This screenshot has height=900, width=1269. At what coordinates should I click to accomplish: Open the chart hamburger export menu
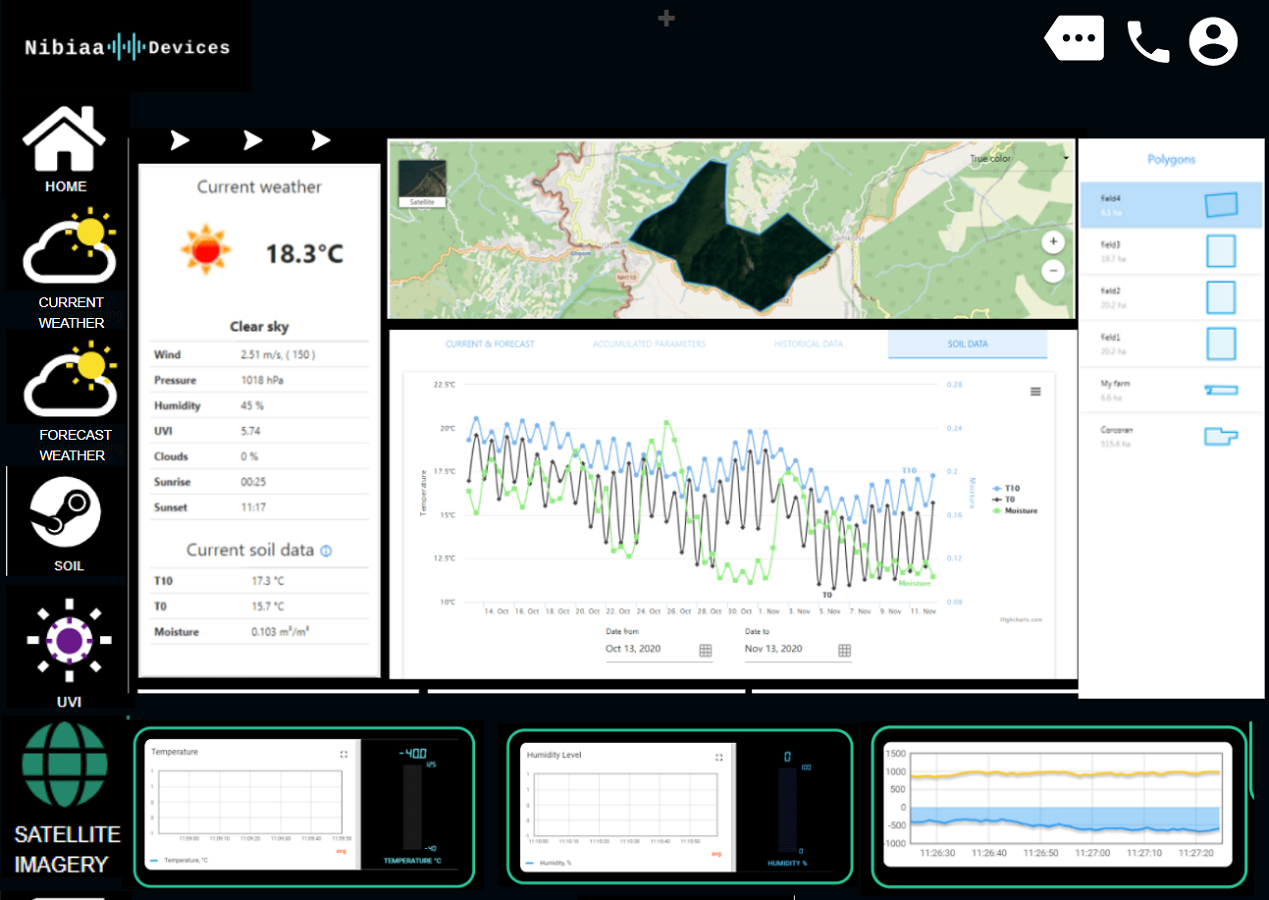click(1035, 392)
